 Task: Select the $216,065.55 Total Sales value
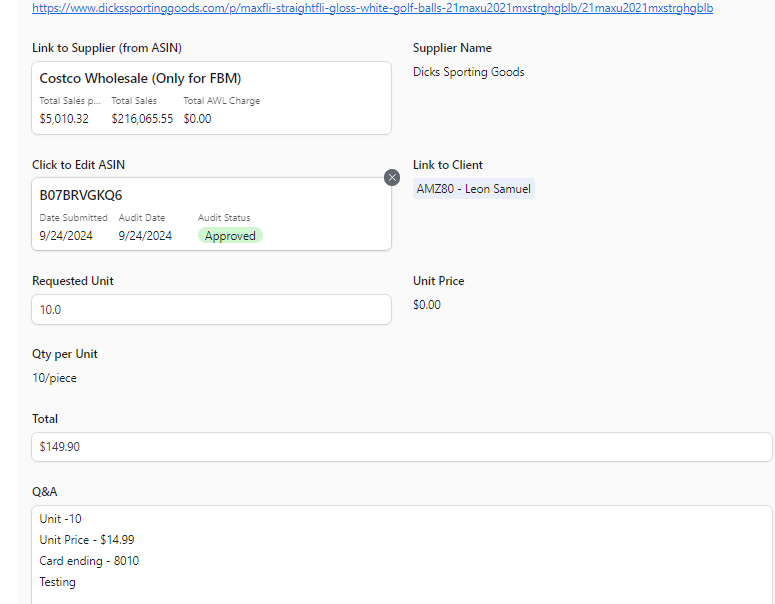pos(142,119)
